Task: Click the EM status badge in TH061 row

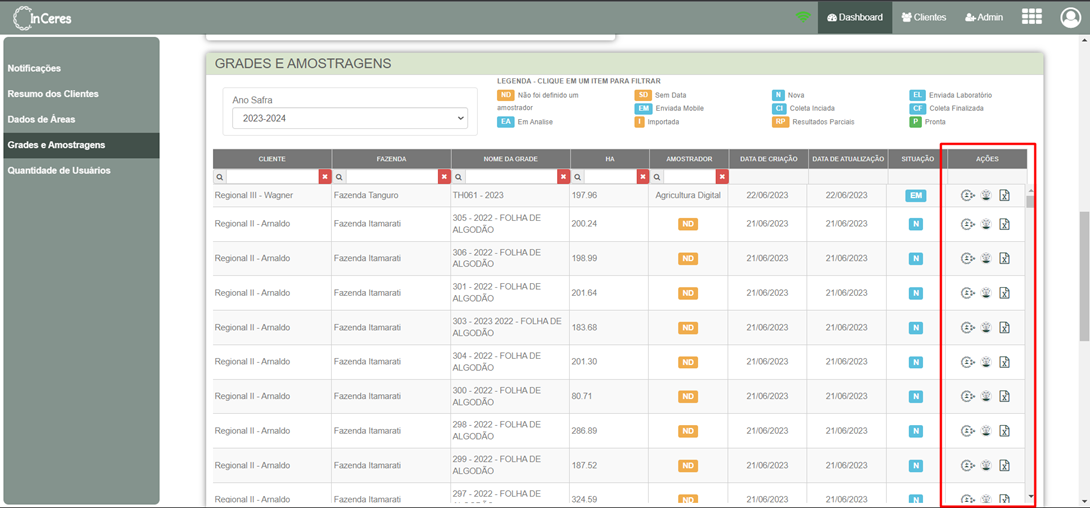Action: coord(916,196)
